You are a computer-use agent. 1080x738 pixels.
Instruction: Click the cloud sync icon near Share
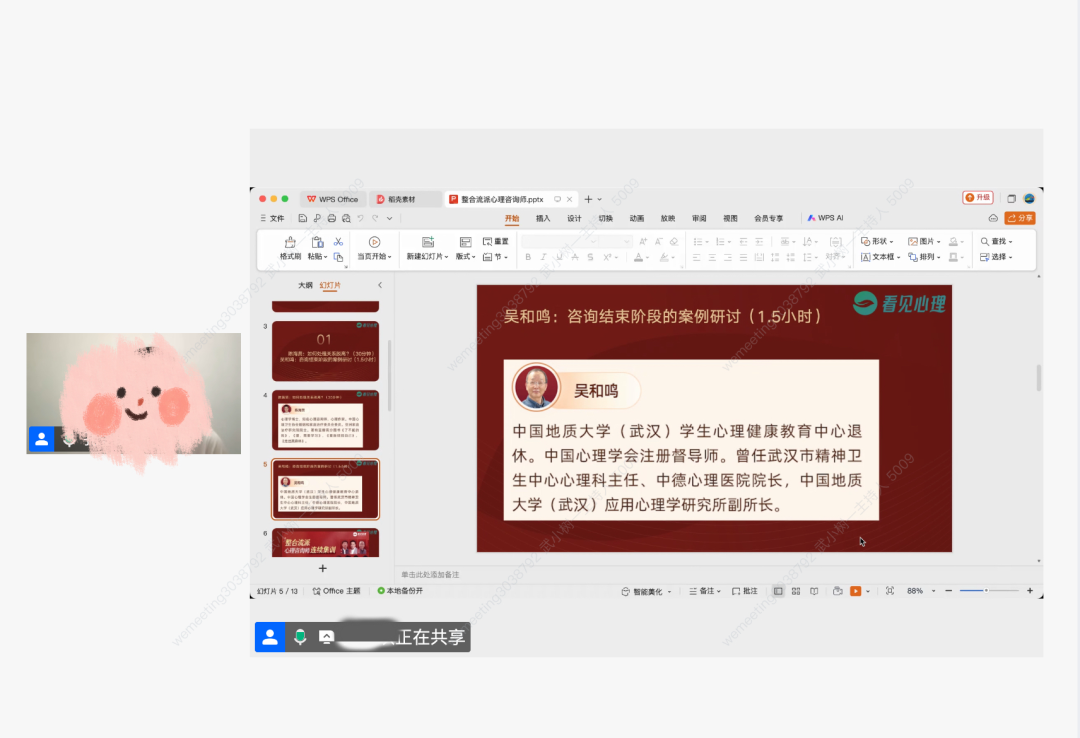(x=993, y=218)
